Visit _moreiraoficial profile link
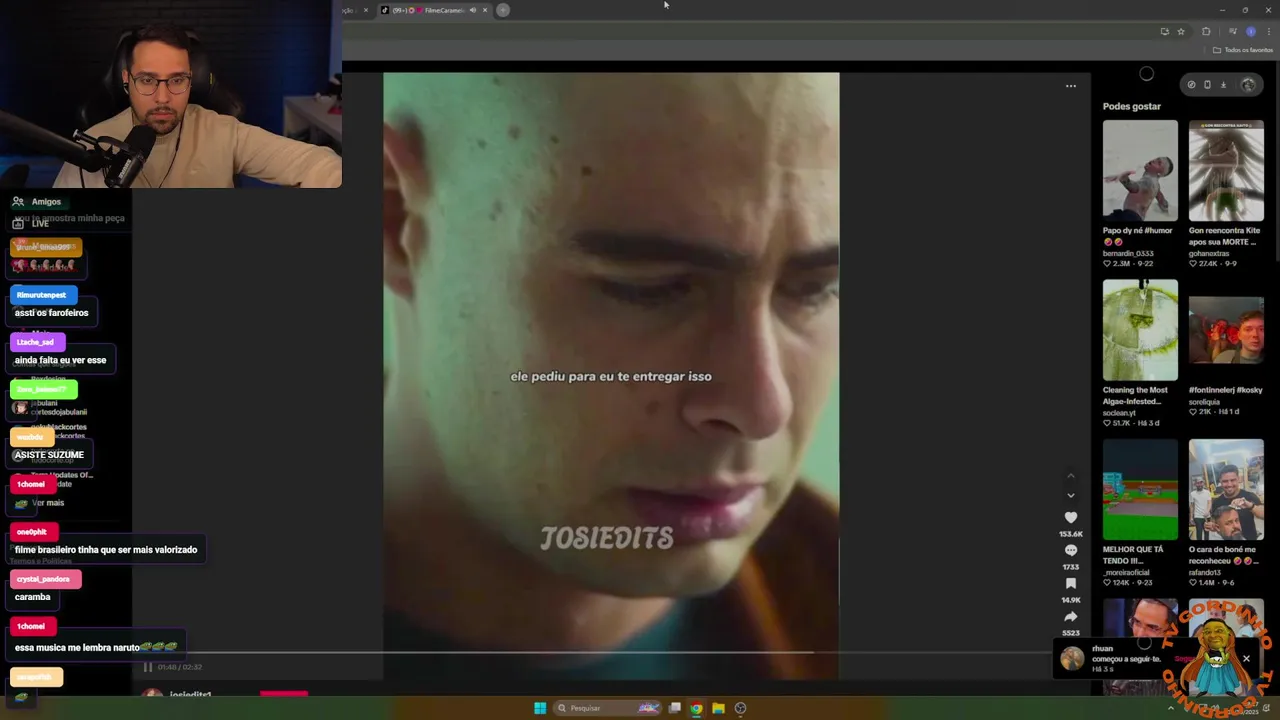 (1126, 573)
